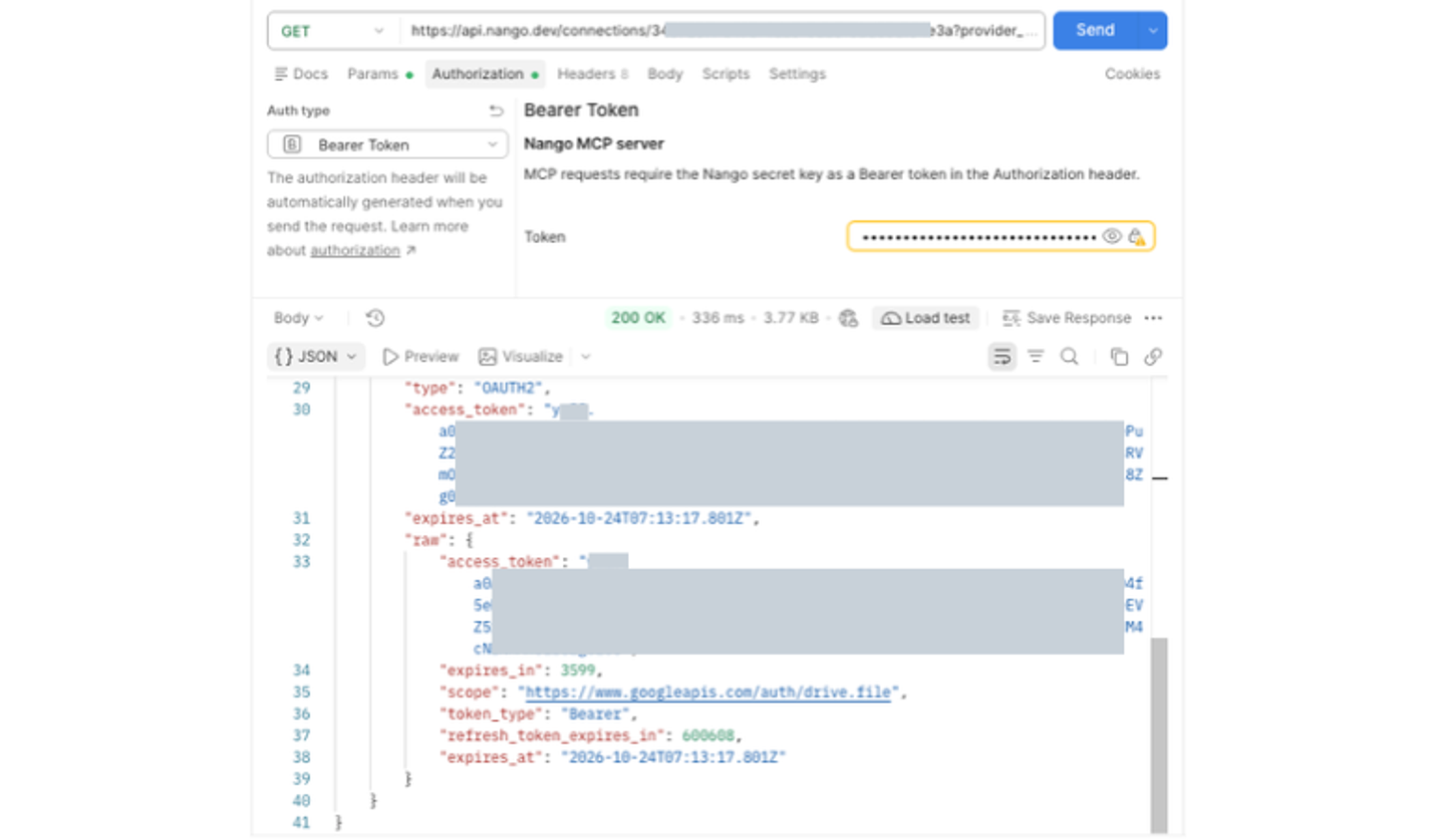This screenshot has height=840, width=1435.
Task: Open the Visualize response view
Action: pyautogui.click(x=521, y=357)
